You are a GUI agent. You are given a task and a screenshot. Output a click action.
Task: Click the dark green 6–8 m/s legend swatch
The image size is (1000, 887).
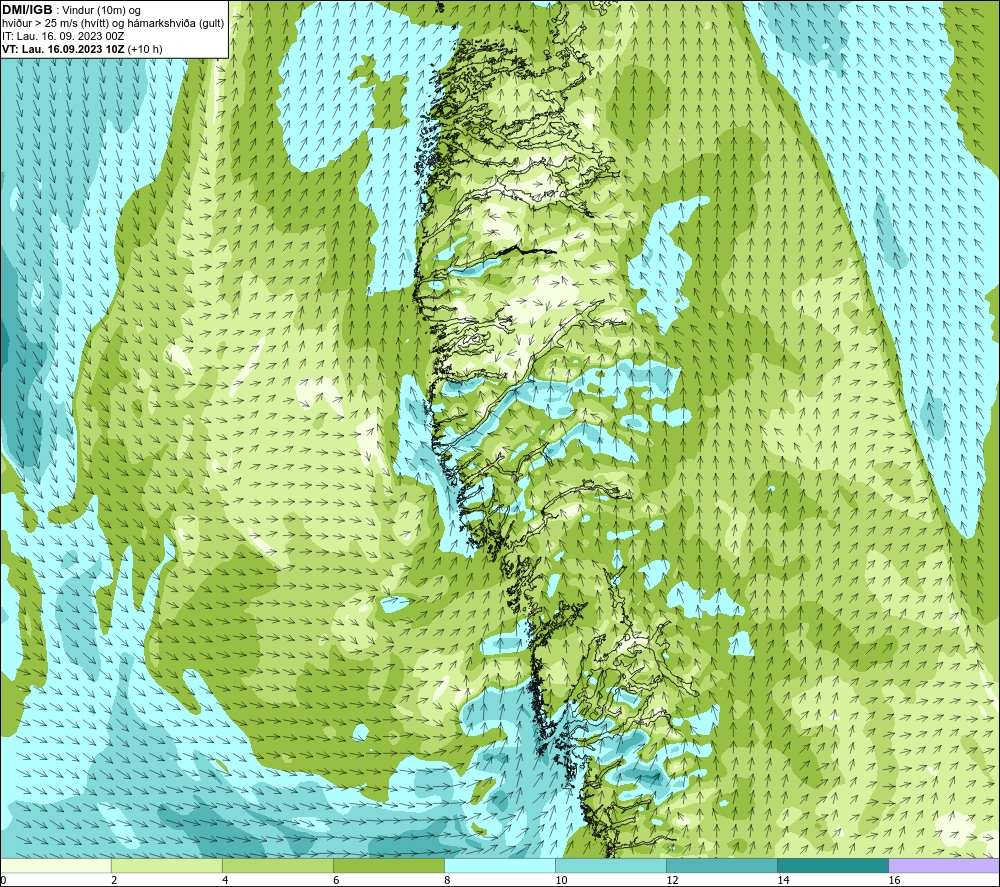pyautogui.click(x=388, y=865)
